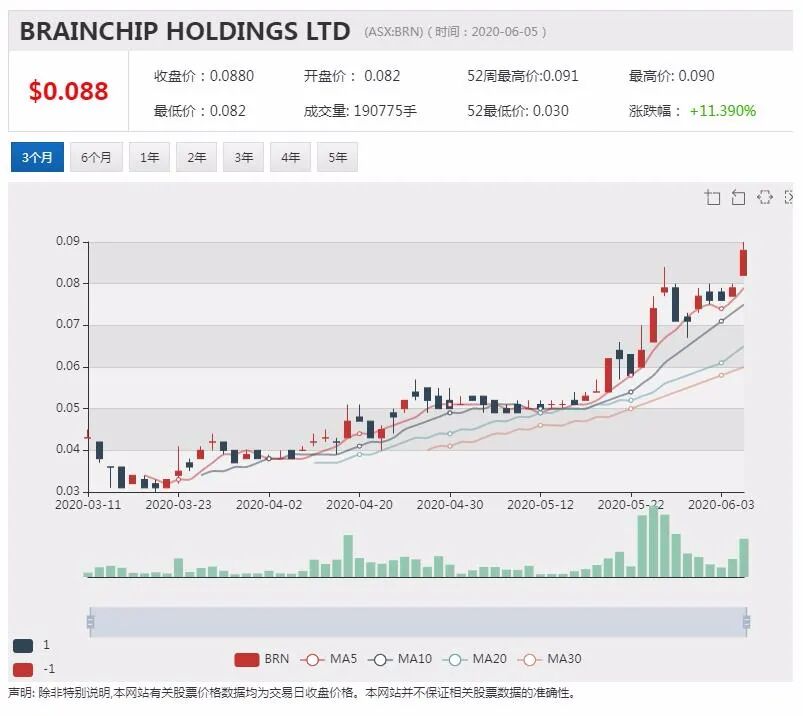Switch to the 6个月 range tab
The image size is (803, 716).
[96, 157]
